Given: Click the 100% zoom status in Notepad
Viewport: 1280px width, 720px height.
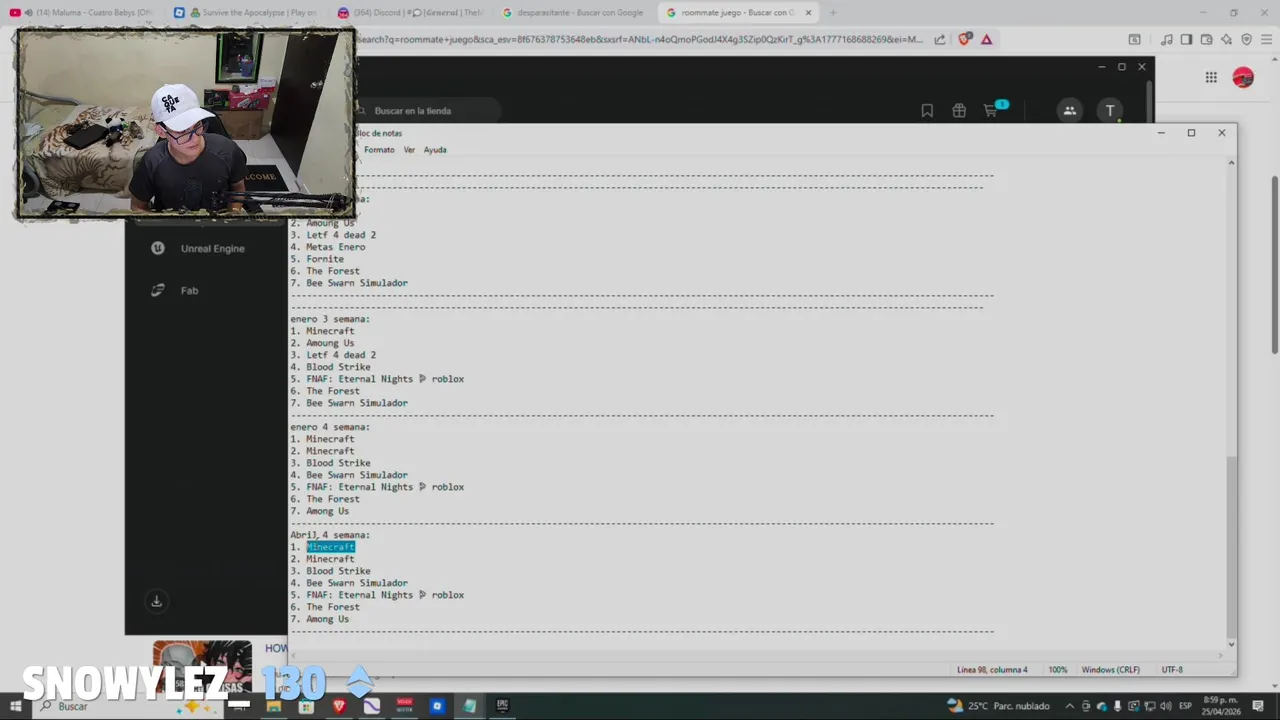Looking at the screenshot, I should click(1058, 670).
